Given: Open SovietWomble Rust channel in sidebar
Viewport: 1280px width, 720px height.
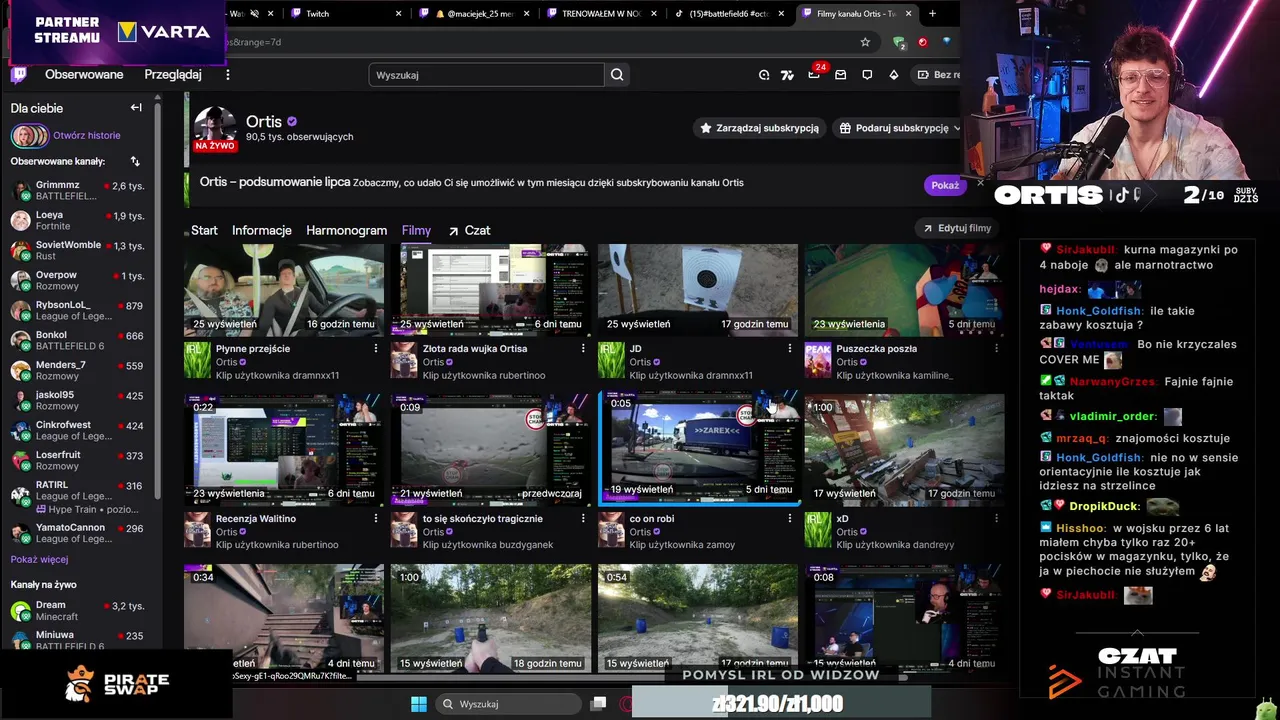Looking at the screenshot, I should (x=78, y=251).
